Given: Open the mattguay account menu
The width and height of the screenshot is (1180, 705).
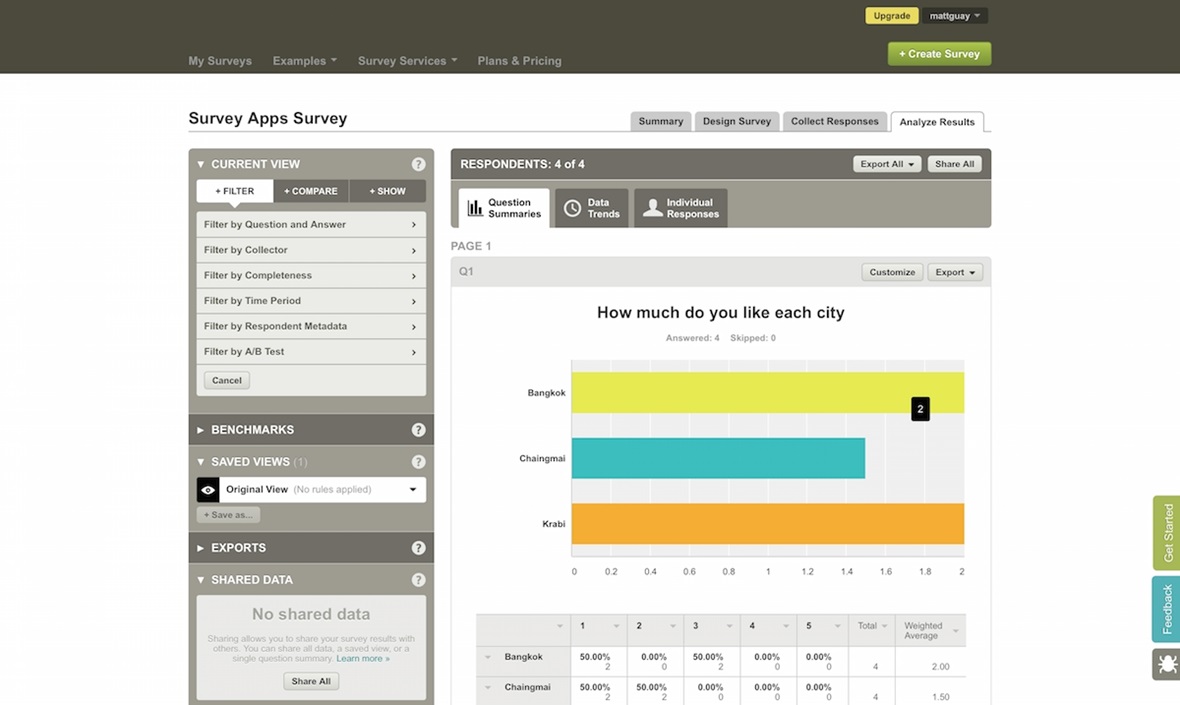Looking at the screenshot, I should coord(954,16).
